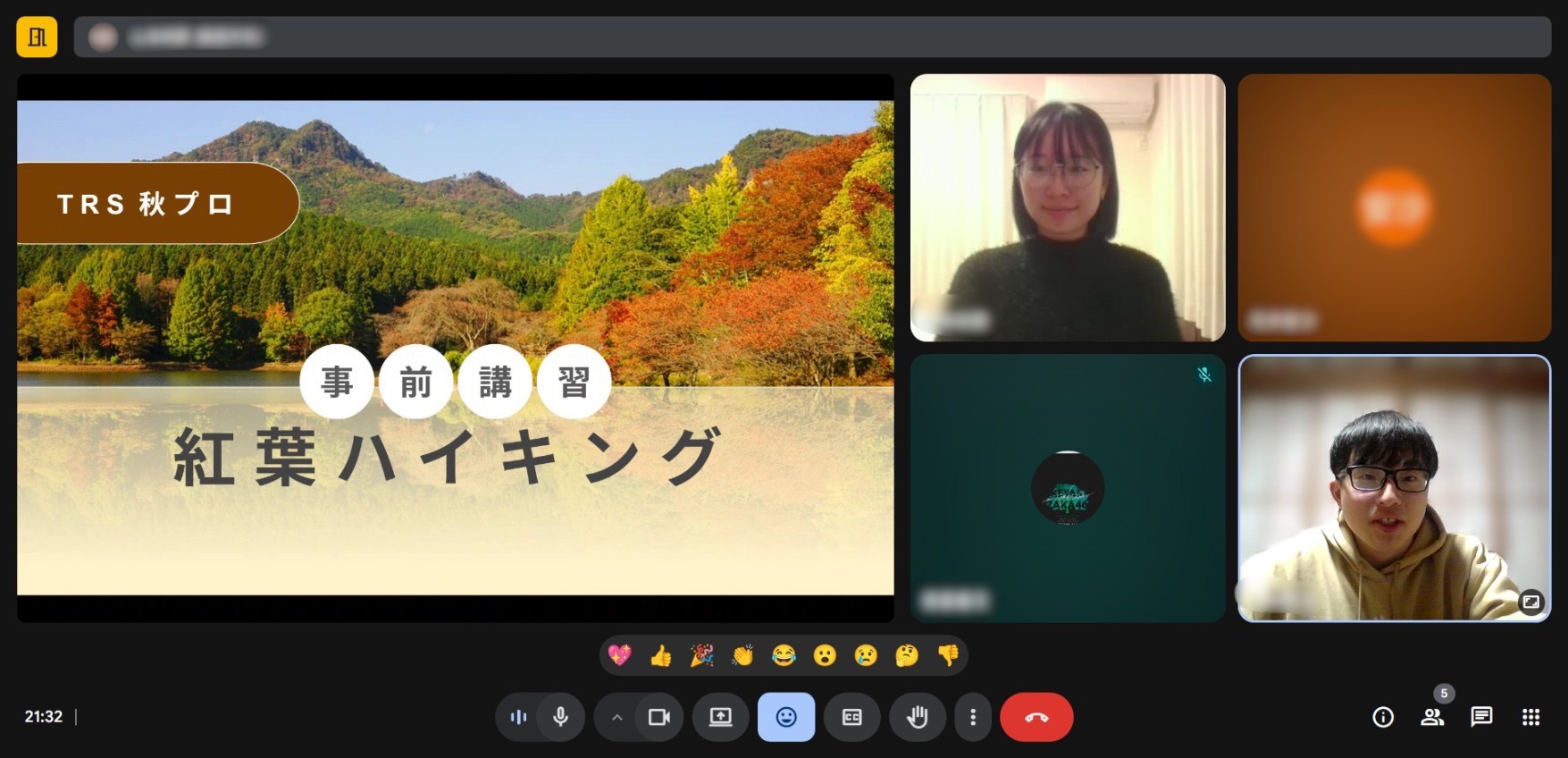Leave the call with red hangup button
Viewport: 1568px width, 758px height.
click(1036, 717)
